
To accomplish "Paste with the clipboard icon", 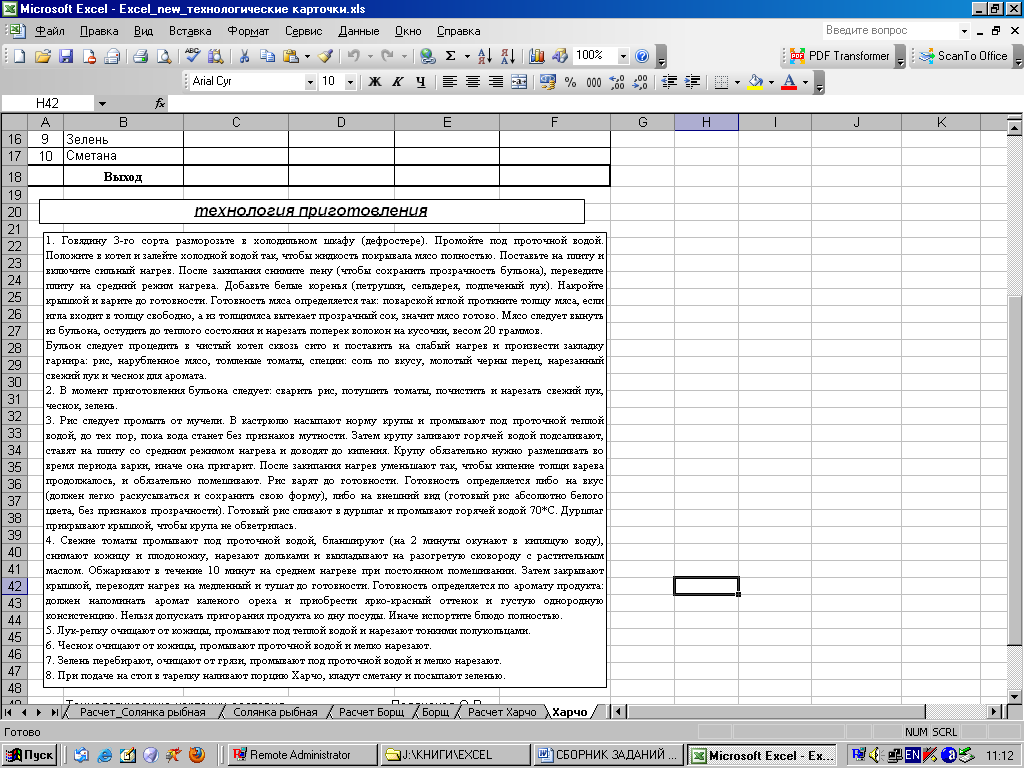I will pyautogui.click(x=291, y=56).
